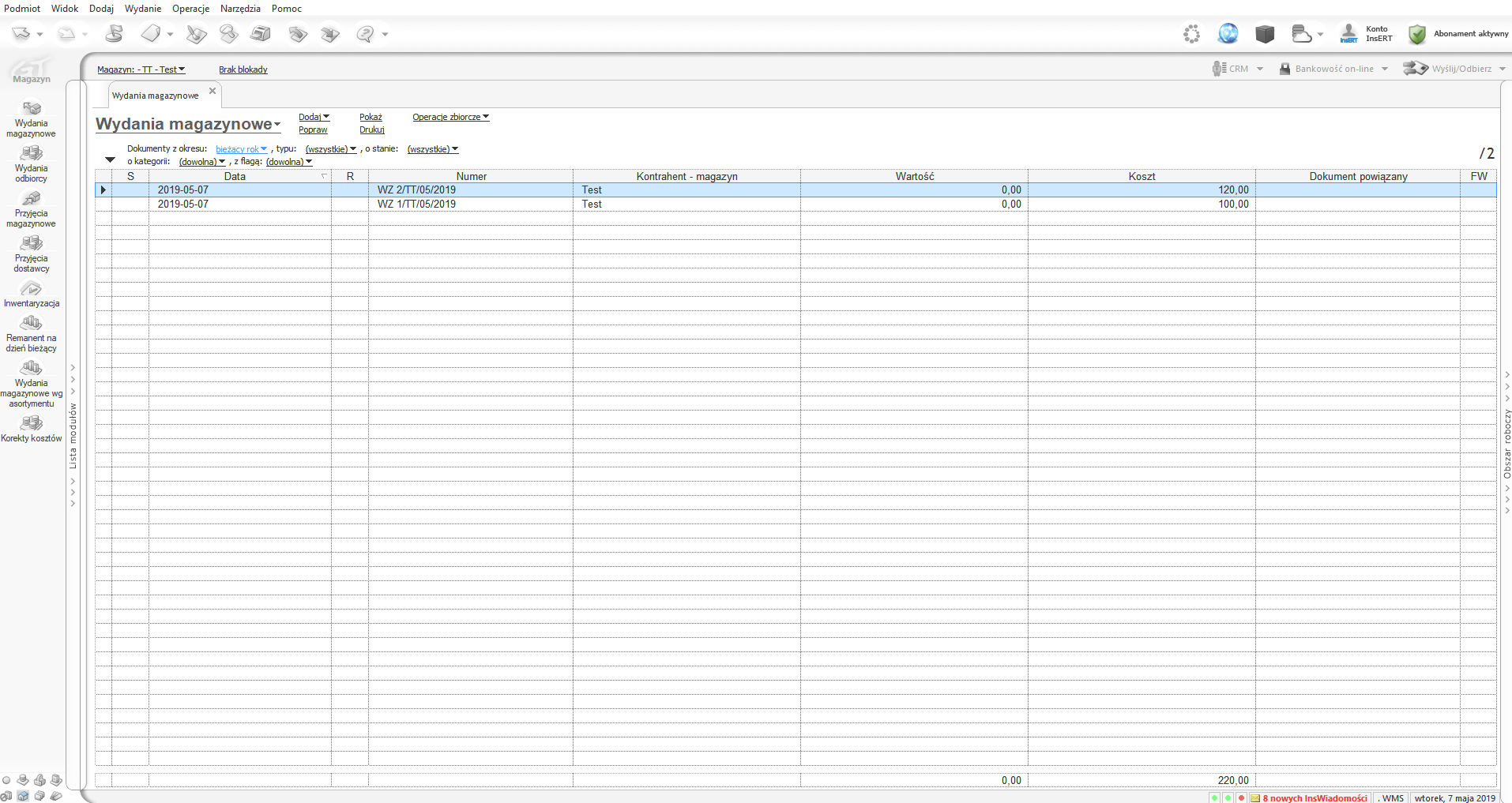Select row WZ 1/TT/05/2019
Screen dimensions: 1512x803
pos(416,204)
